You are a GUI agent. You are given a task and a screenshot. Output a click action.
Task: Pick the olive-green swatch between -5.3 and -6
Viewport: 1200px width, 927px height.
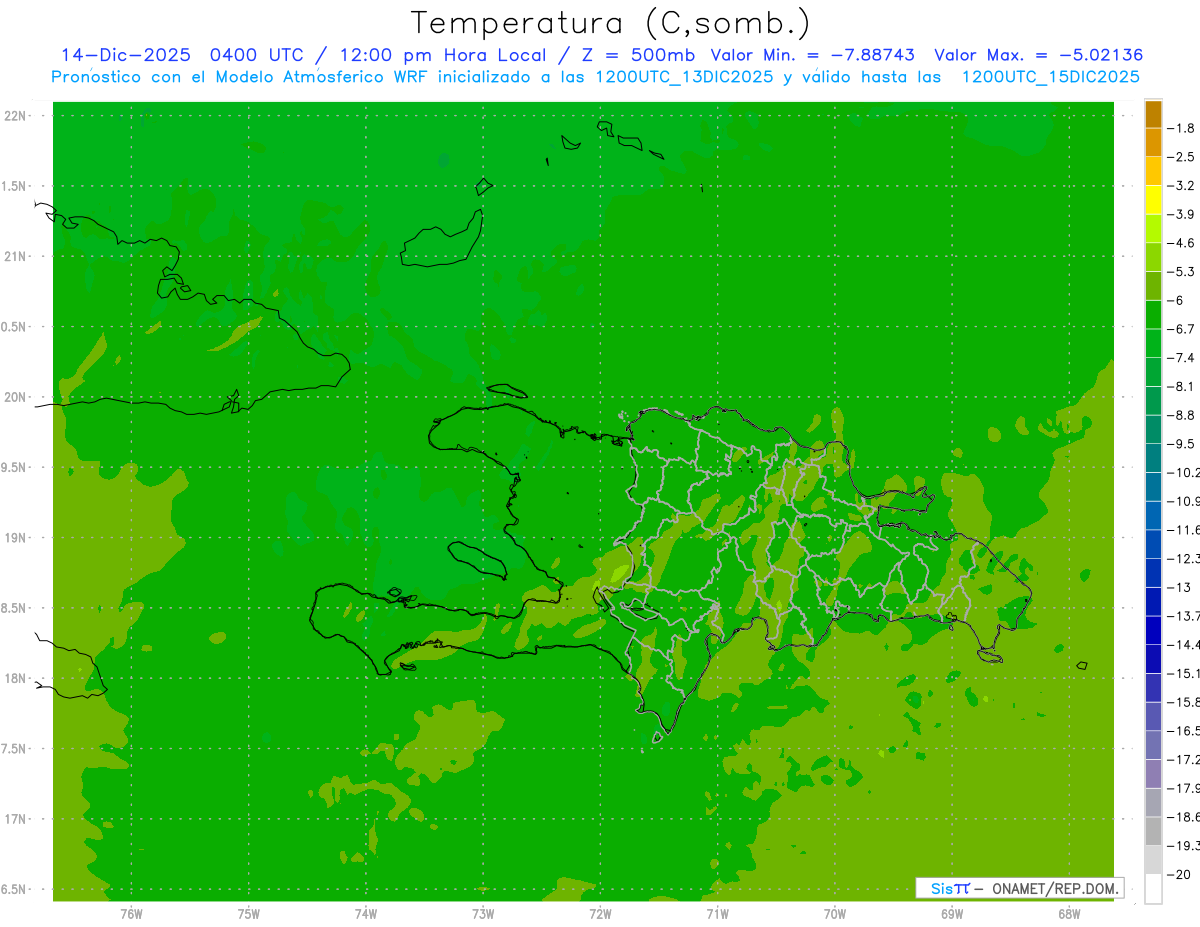(1153, 286)
